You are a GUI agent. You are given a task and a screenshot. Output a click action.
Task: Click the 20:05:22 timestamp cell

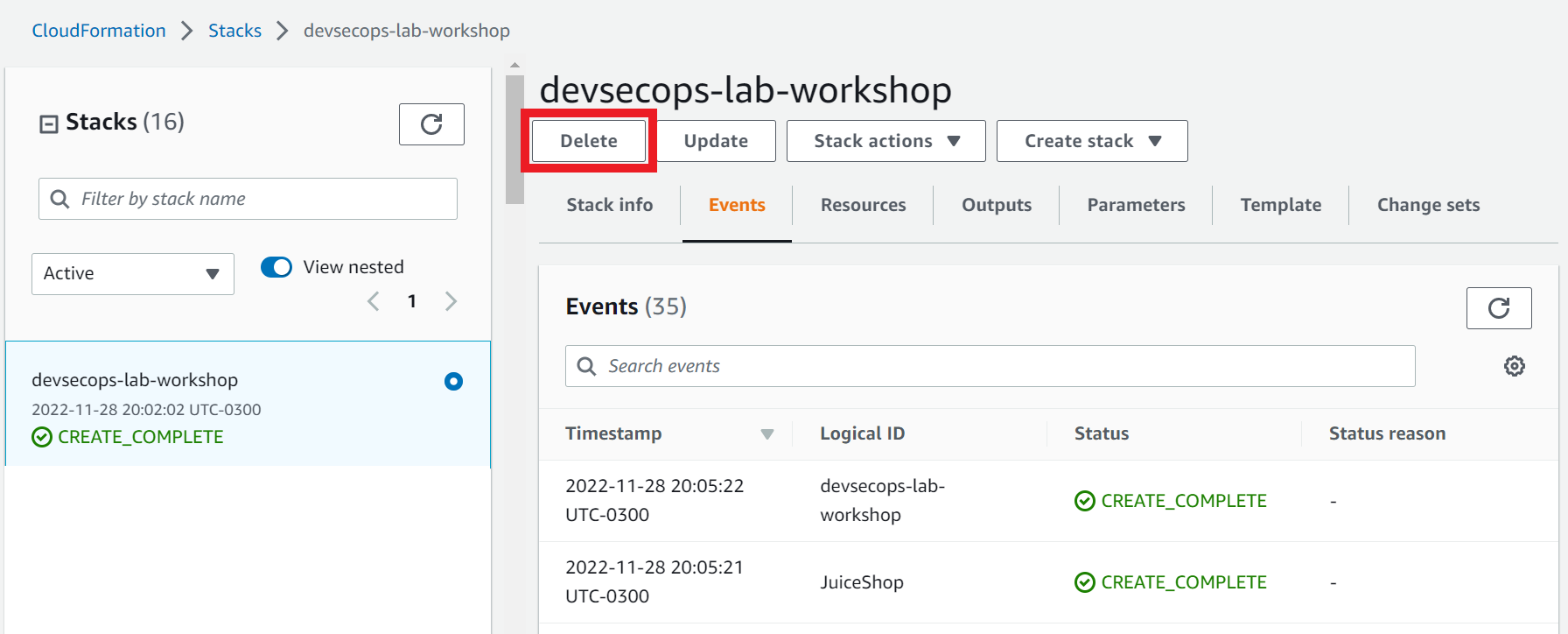[x=654, y=500]
